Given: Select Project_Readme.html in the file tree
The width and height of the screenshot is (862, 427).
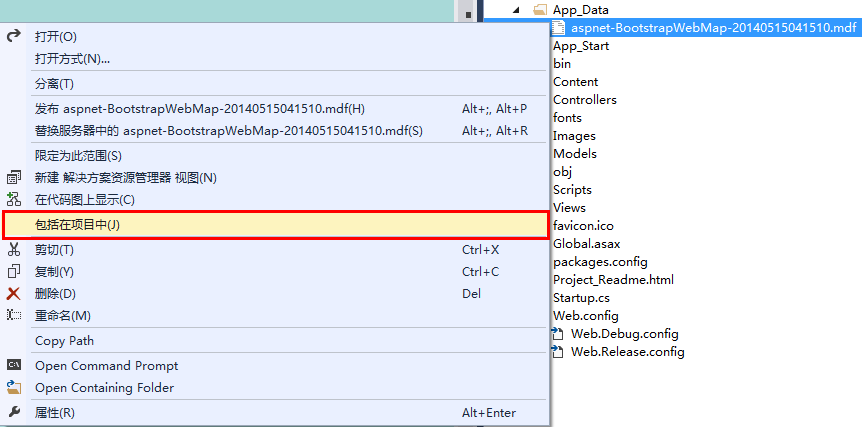Looking at the screenshot, I should 613,279.
